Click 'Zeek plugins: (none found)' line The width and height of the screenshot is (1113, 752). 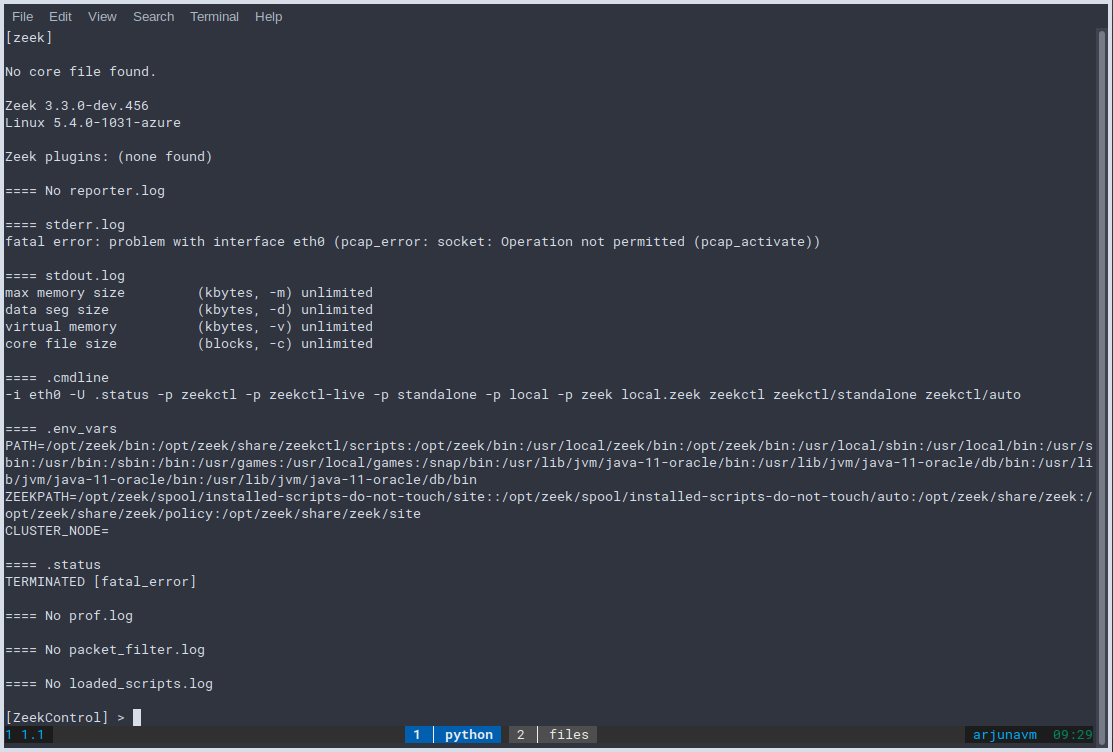click(x=109, y=157)
